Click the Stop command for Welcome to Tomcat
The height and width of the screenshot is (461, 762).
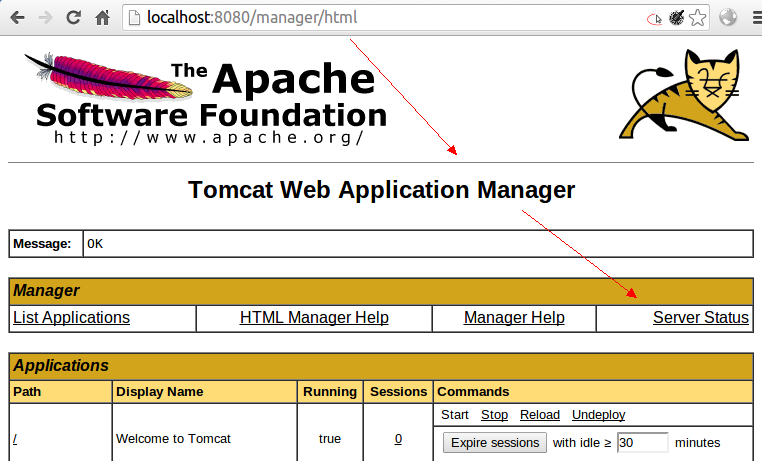pyautogui.click(x=494, y=415)
